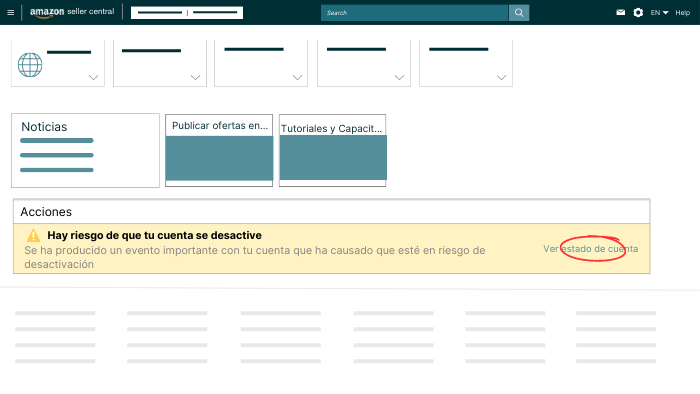
Task: Click the globe marketplace icon
Action: [30, 65]
